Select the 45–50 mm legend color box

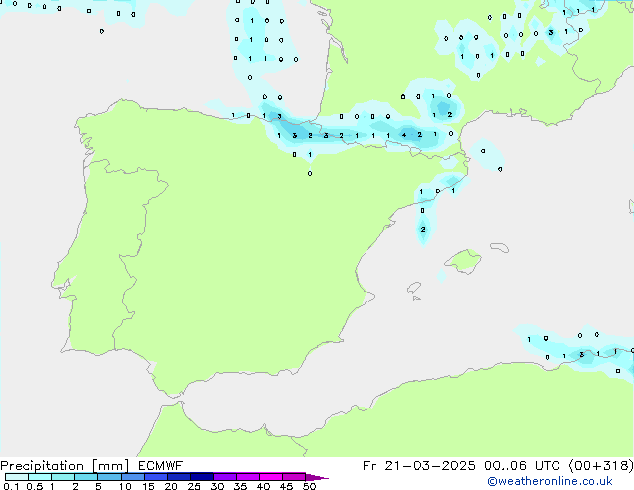coord(294,477)
